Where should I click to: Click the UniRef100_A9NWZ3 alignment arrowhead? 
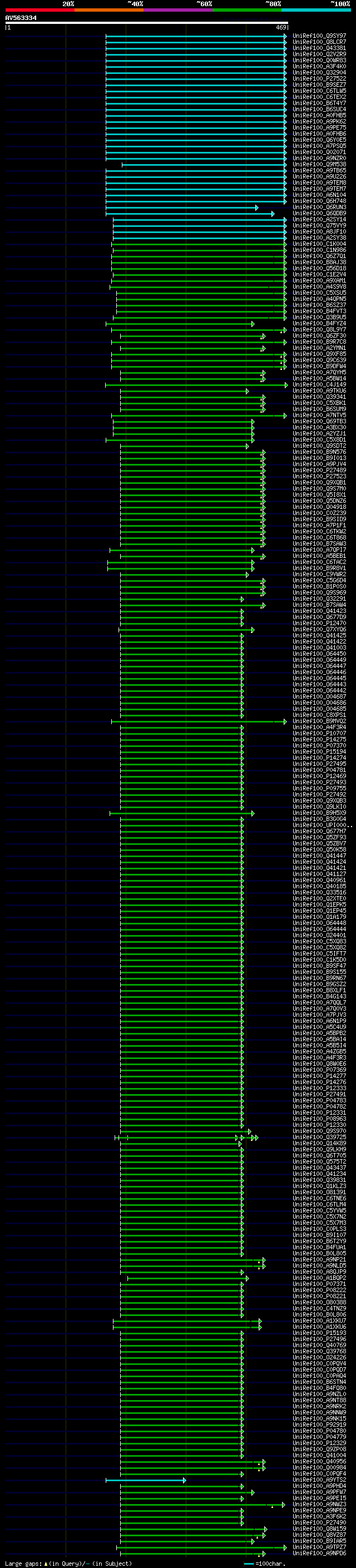pyautogui.click(x=284, y=1504)
